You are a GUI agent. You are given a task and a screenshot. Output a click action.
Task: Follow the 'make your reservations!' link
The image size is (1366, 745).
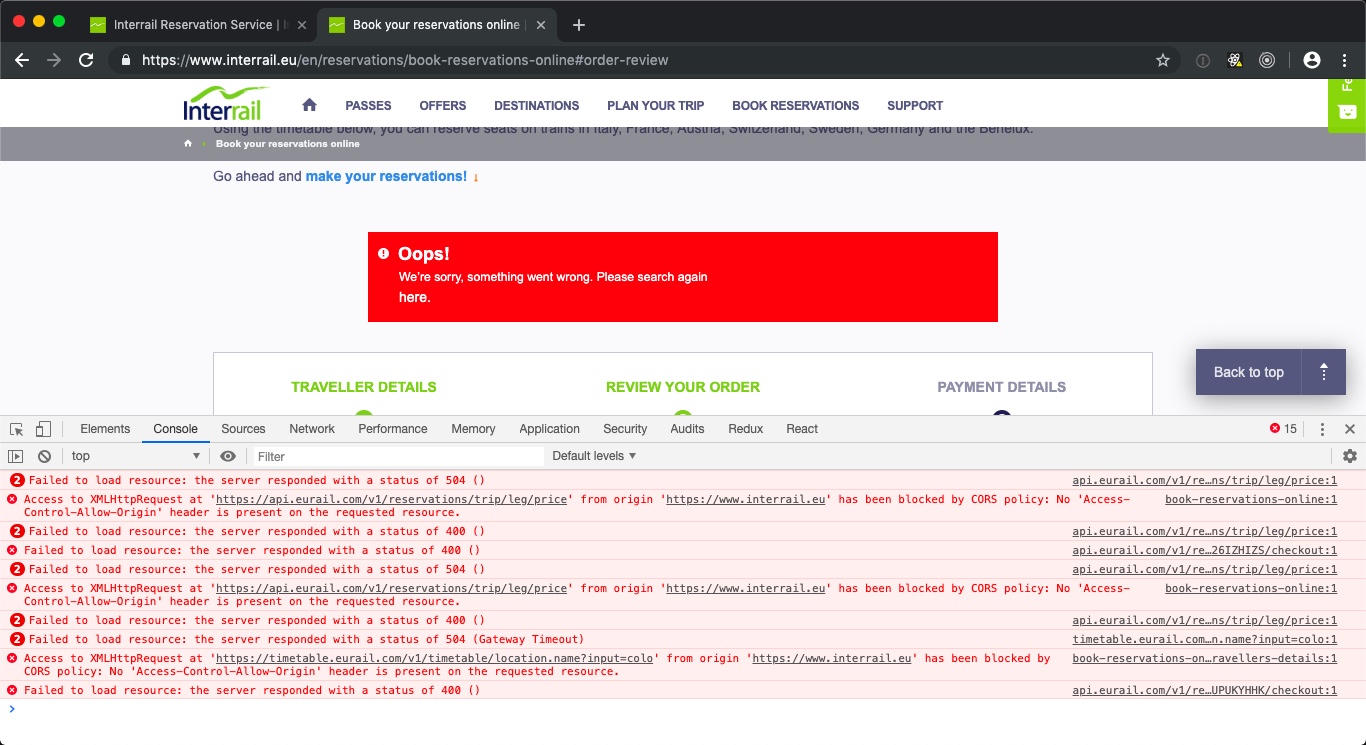point(386,176)
